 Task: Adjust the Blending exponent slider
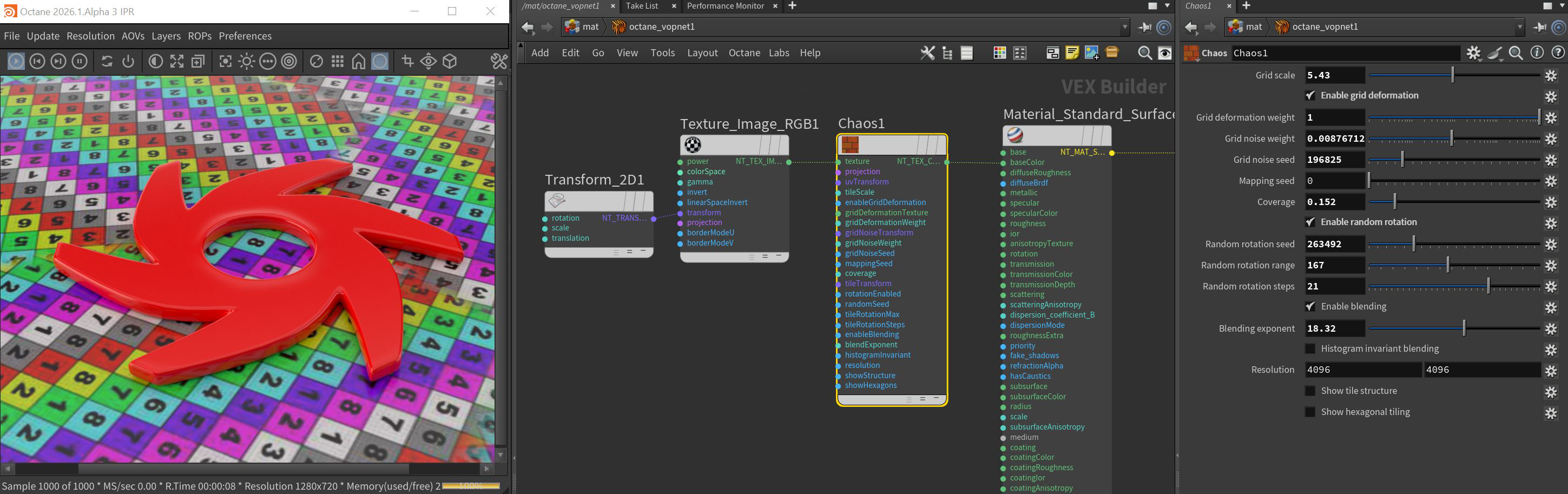click(1464, 328)
